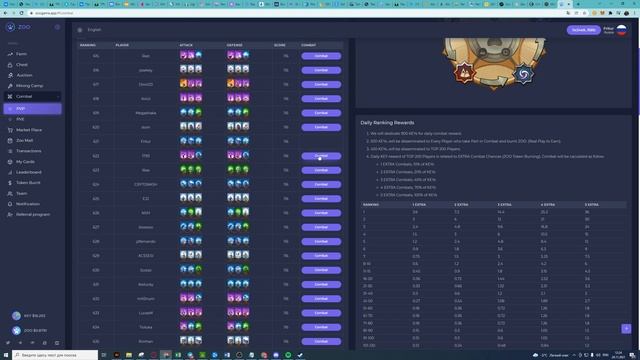Image resolution: width=640 pixels, height=360 pixels.
Task: Open File Explorer from the taskbar
Action: [129, 355]
